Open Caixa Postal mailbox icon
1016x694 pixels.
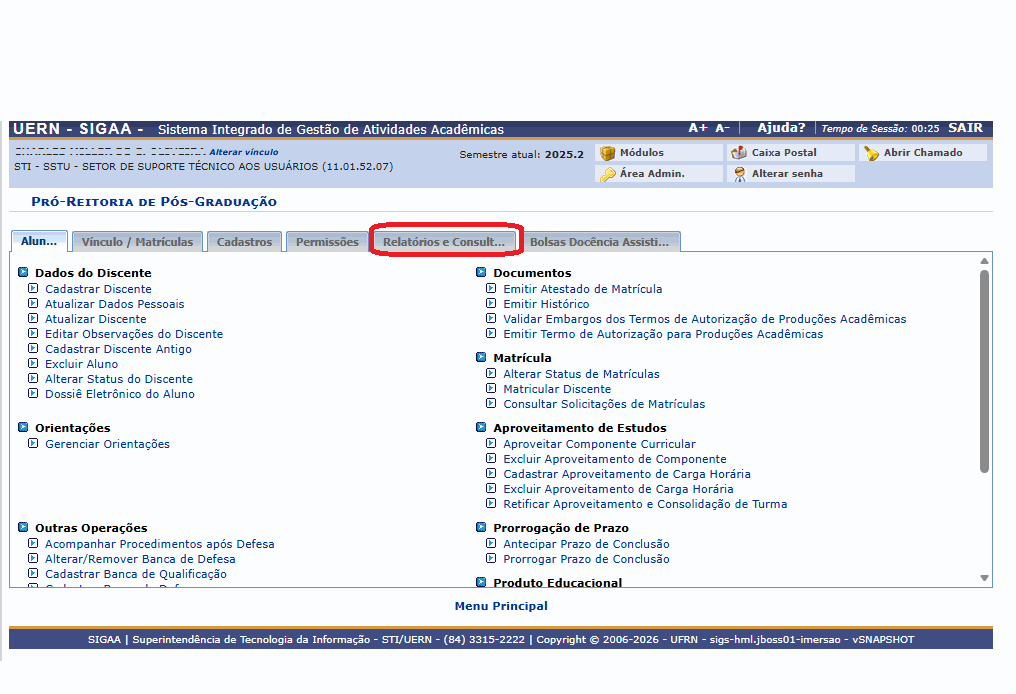point(739,153)
